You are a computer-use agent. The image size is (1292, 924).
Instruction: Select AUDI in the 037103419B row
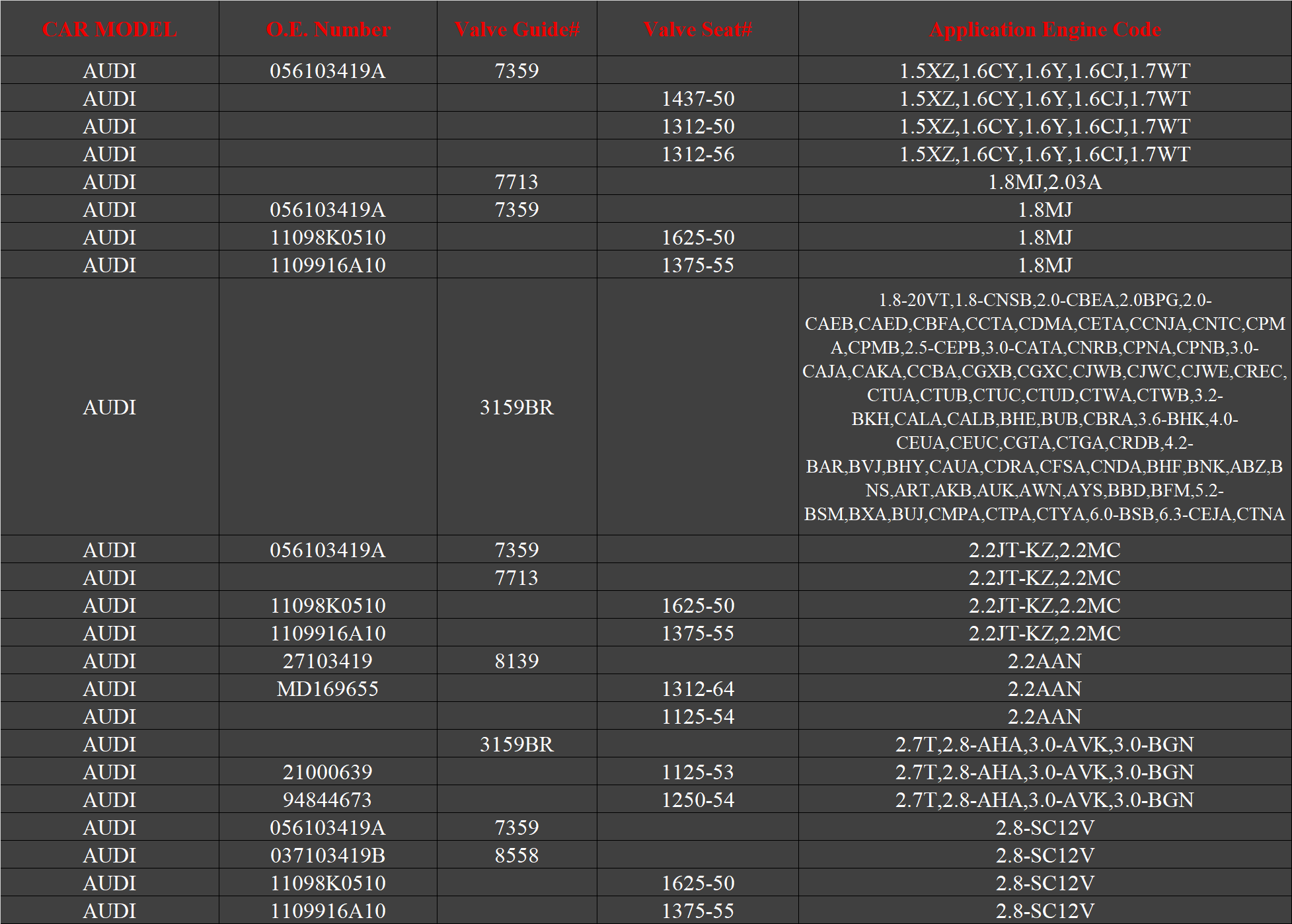point(110,855)
